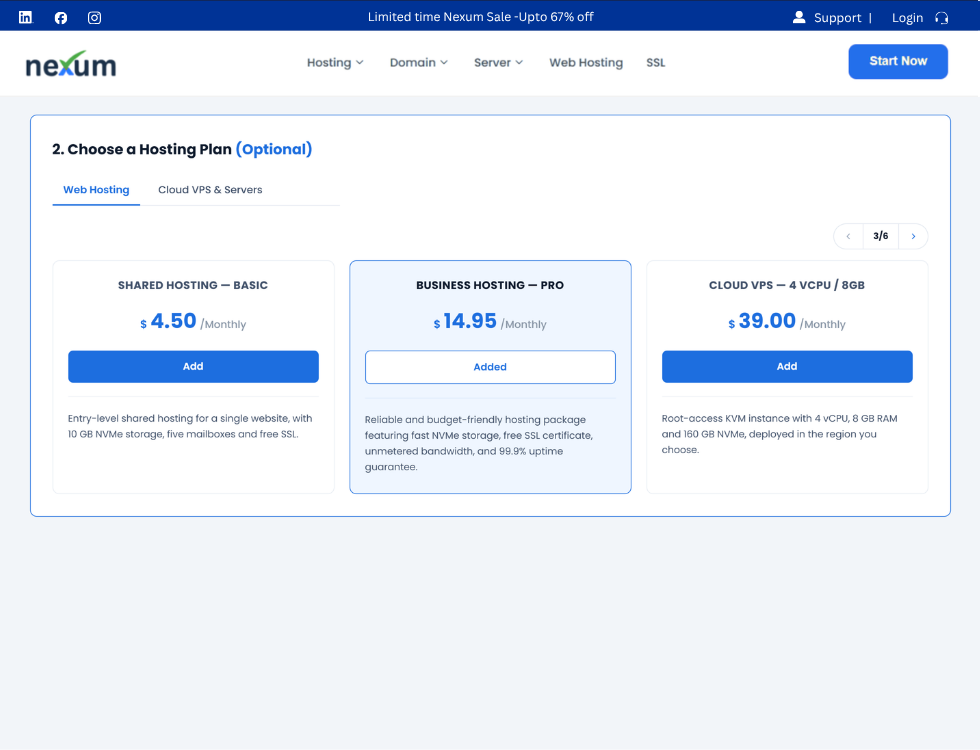Image resolution: width=980 pixels, height=750 pixels.
Task: Click the Root-access KVM instance description
Action: [779, 434]
